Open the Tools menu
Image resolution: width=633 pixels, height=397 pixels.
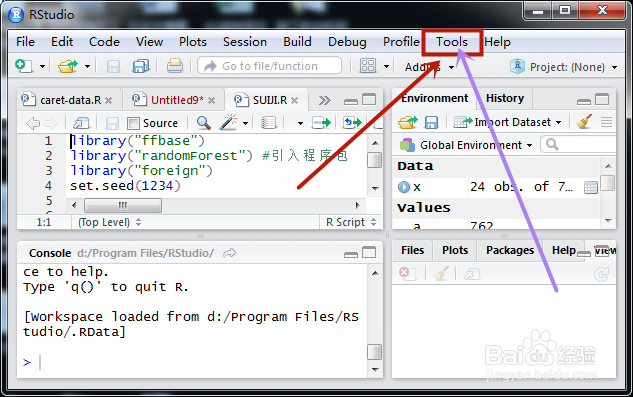tap(452, 42)
